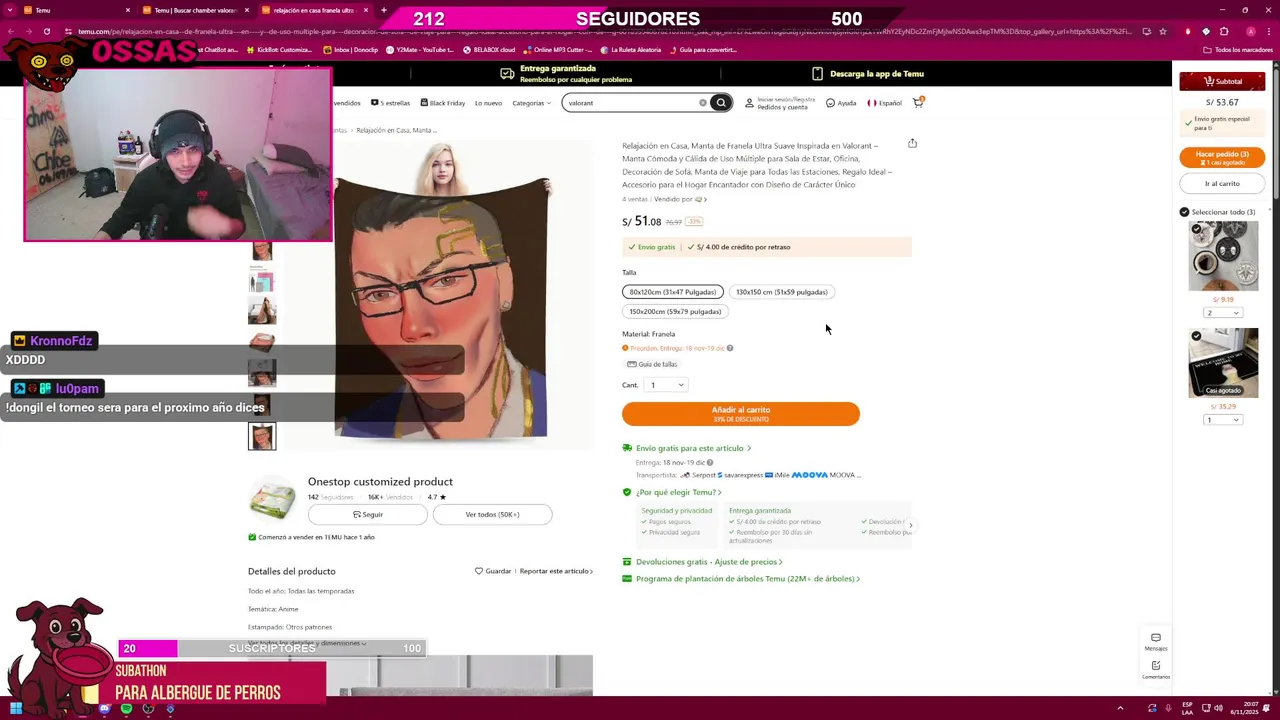Open the Comentarios feedback icon
The image size is (1280, 720).
coord(1156,669)
